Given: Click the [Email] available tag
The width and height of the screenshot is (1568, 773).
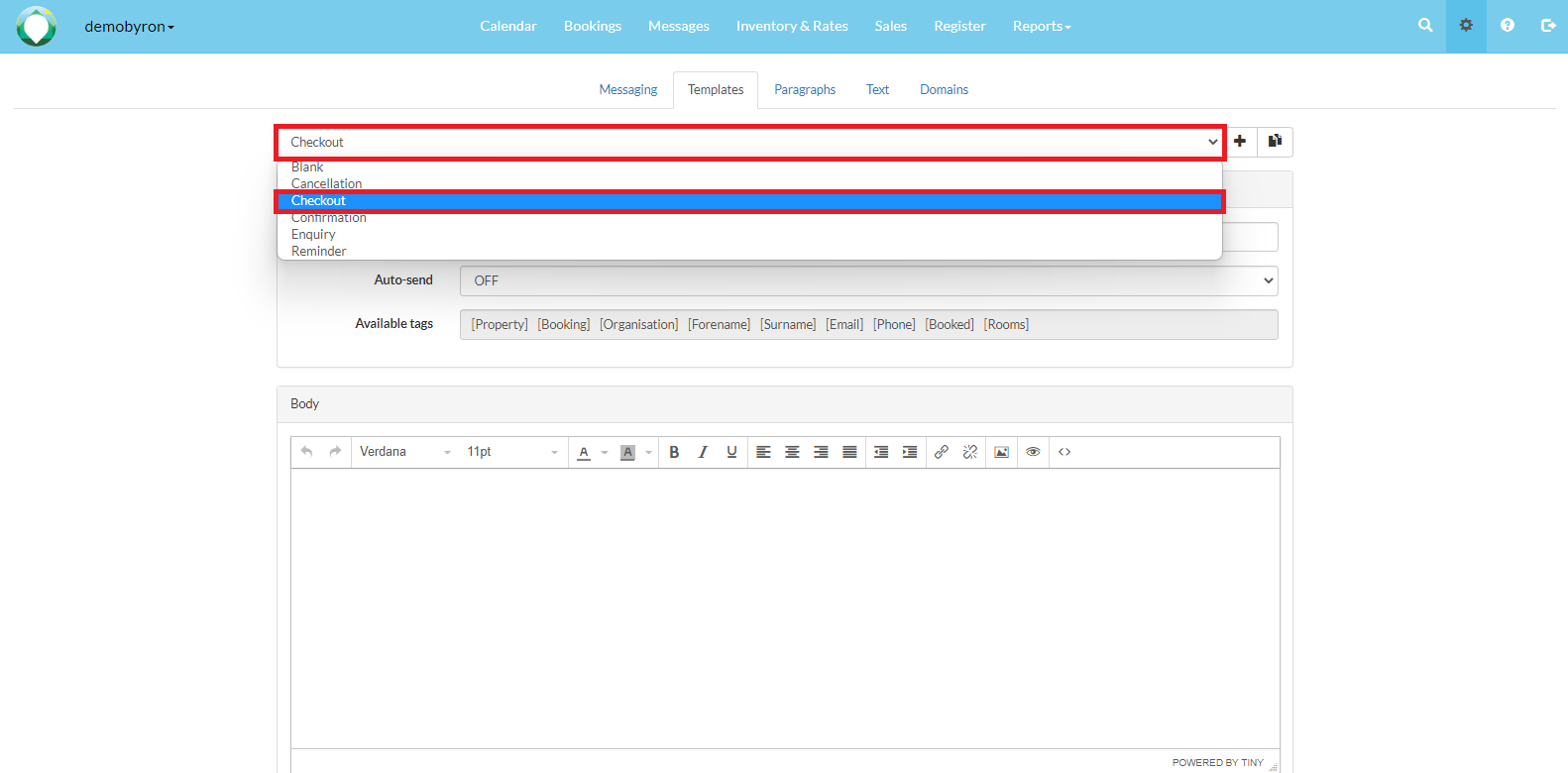Looking at the screenshot, I should pyautogui.click(x=844, y=324).
